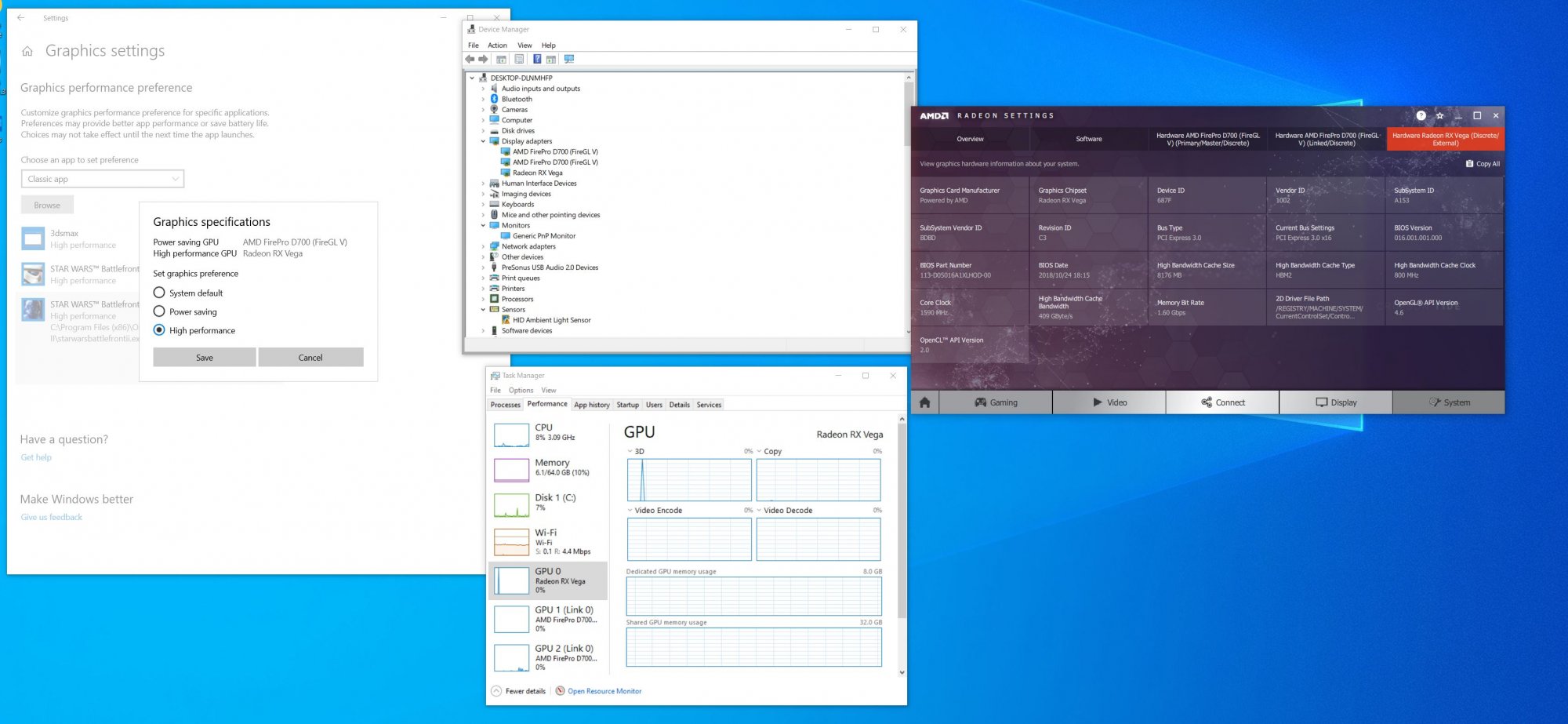Select Generic PnP Monitor in device tree

point(544,236)
